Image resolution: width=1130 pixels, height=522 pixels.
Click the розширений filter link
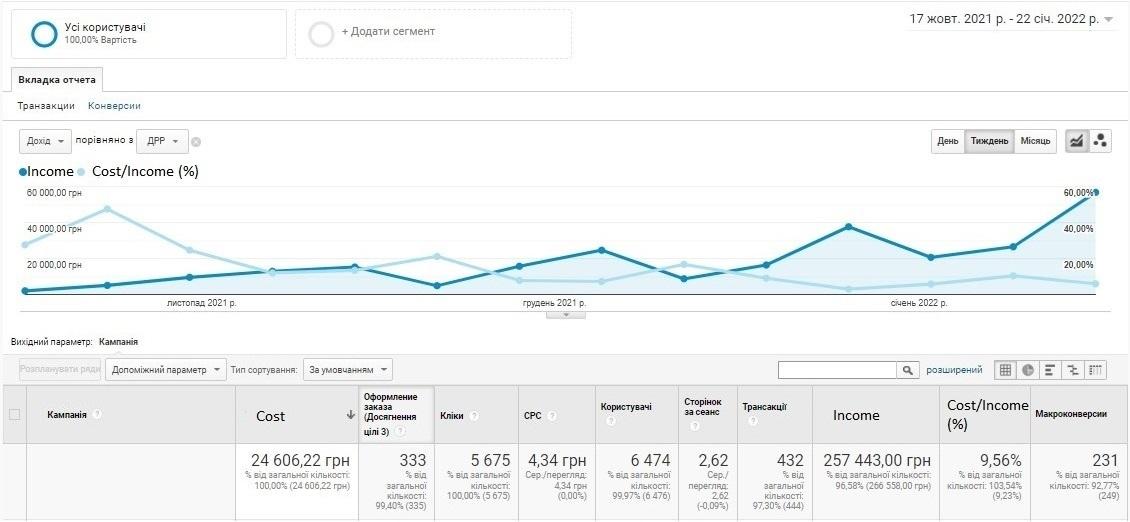click(x=954, y=370)
